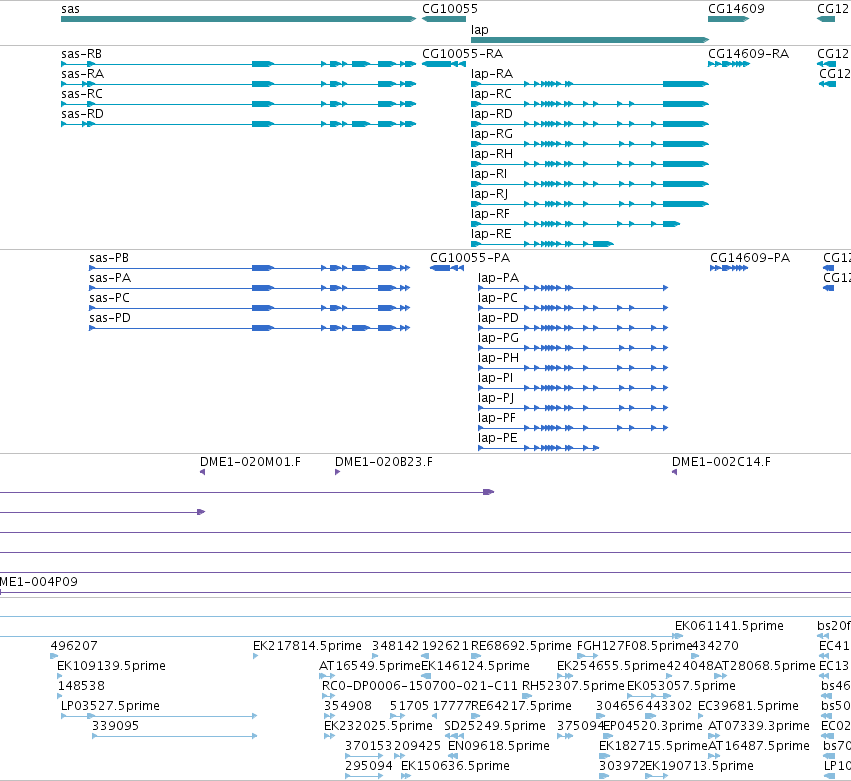
Task: Select transcript lap-RI
Action: pyautogui.click(x=590, y=184)
